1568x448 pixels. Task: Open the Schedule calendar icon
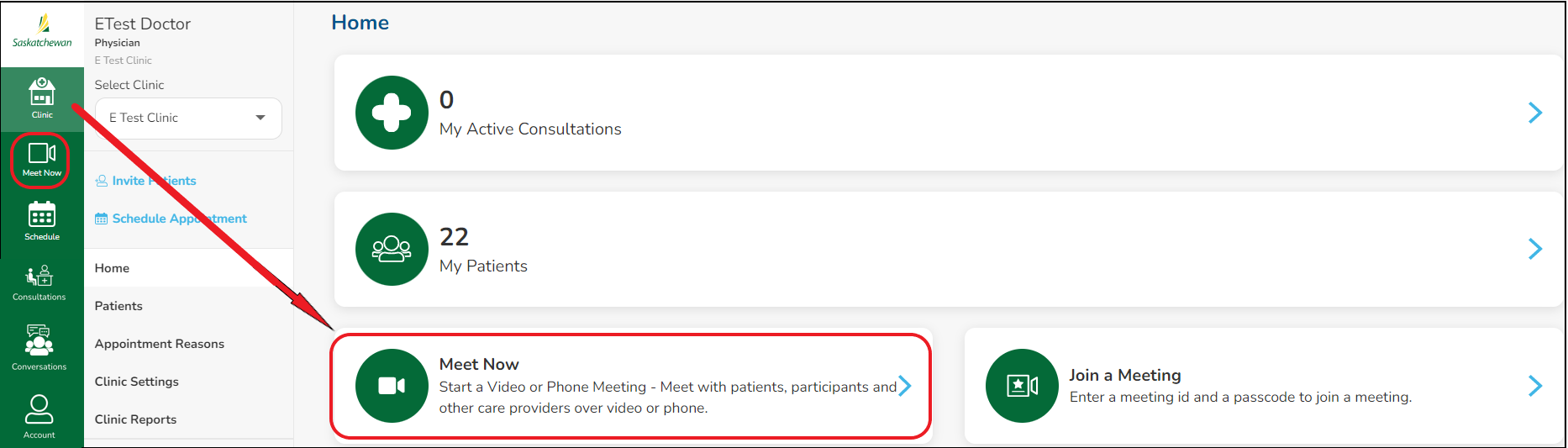(42, 220)
